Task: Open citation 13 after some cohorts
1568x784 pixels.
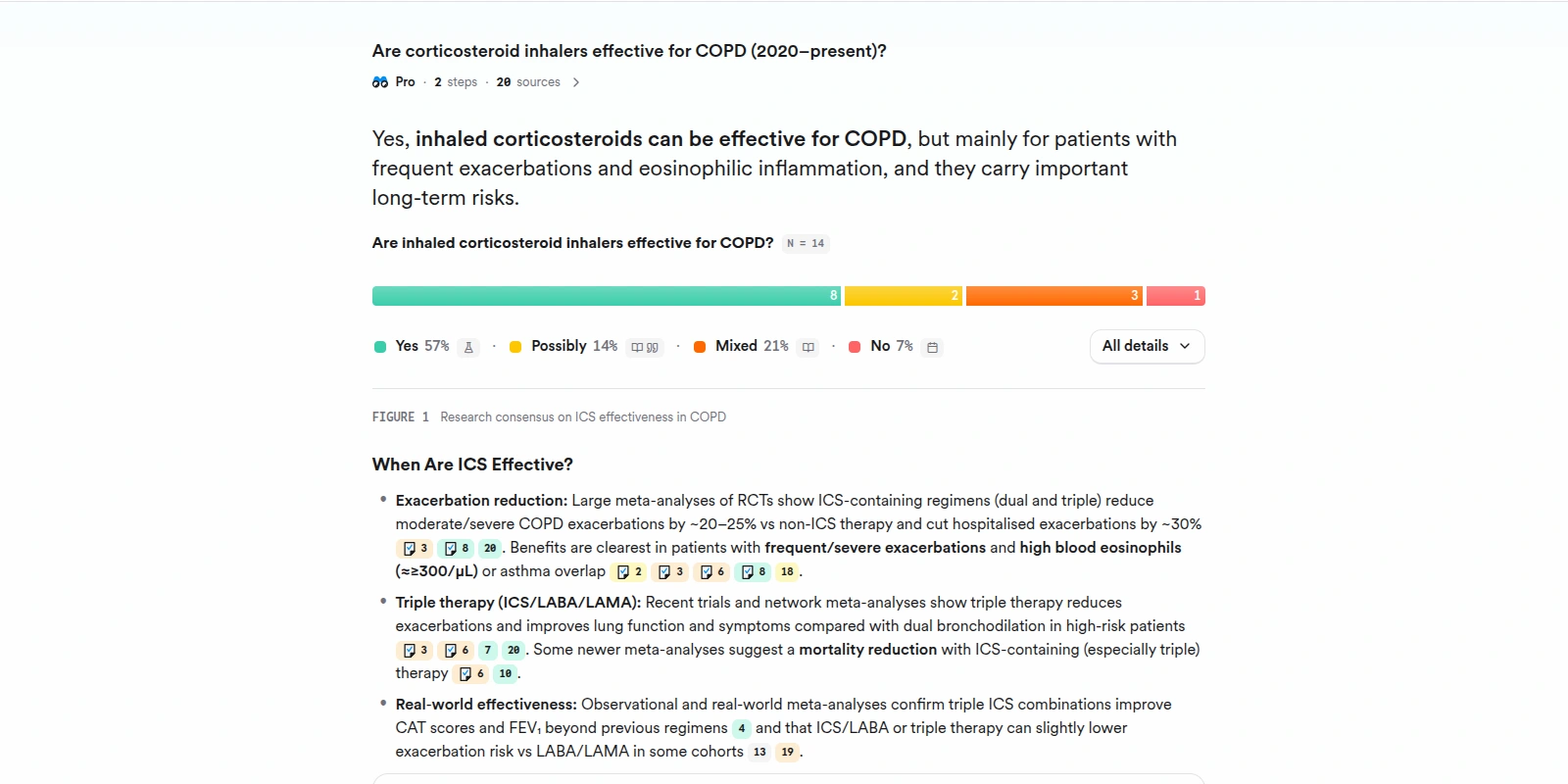Action: tap(759, 753)
